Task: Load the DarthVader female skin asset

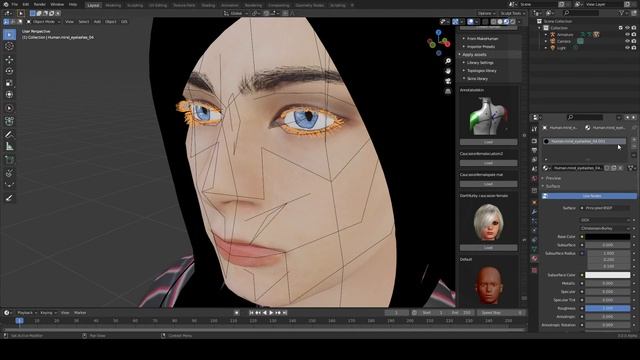Action: click(x=489, y=248)
